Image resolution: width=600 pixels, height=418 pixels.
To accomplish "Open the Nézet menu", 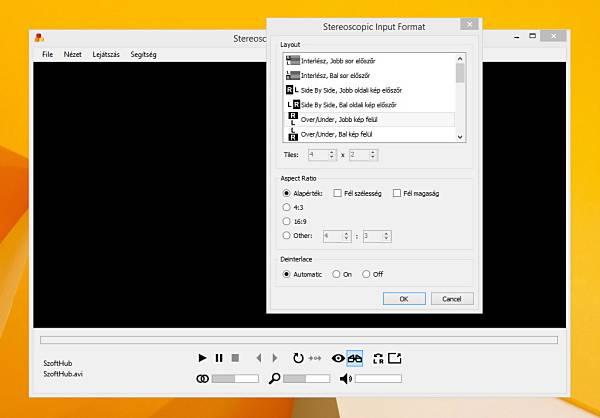I will (72, 54).
